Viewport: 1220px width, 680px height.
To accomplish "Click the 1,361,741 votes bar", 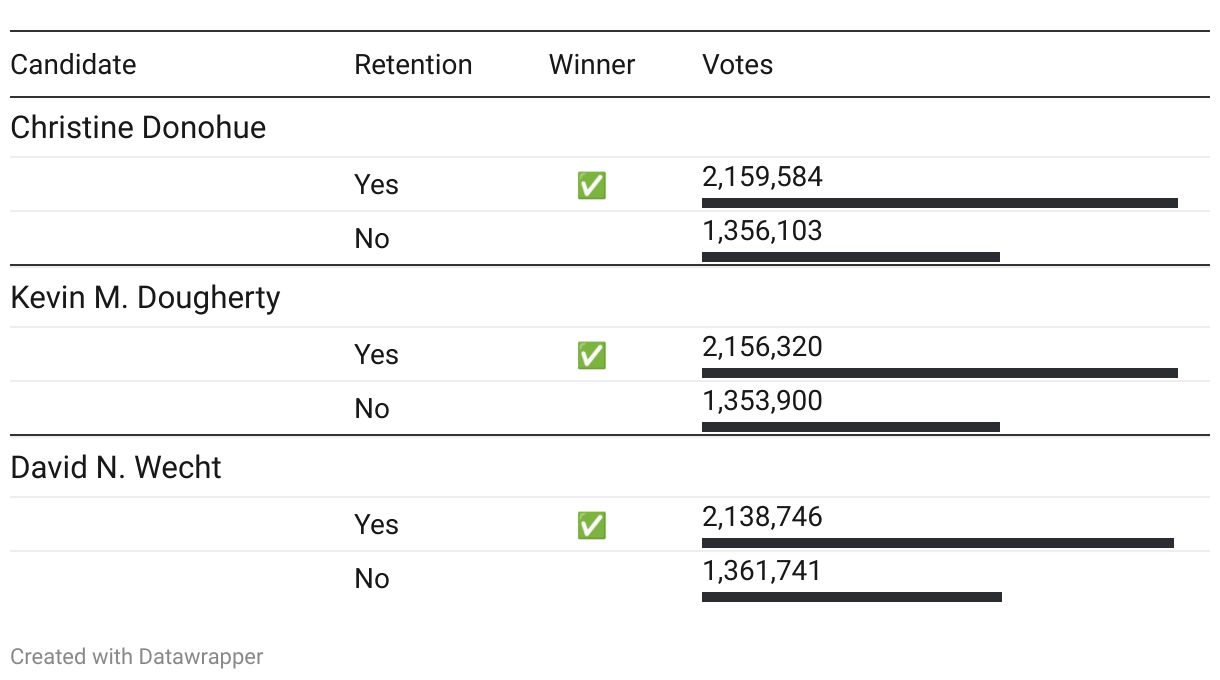I will tap(851, 597).
